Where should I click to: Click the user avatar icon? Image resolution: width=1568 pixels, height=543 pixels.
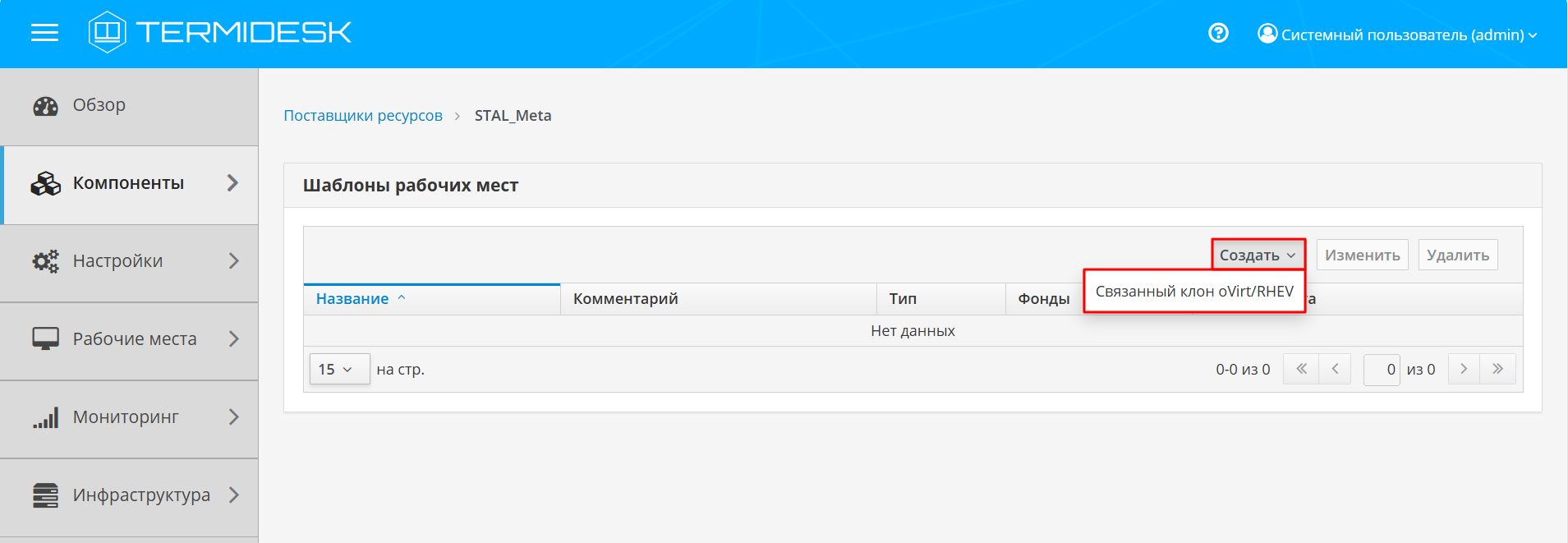point(1267,34)
